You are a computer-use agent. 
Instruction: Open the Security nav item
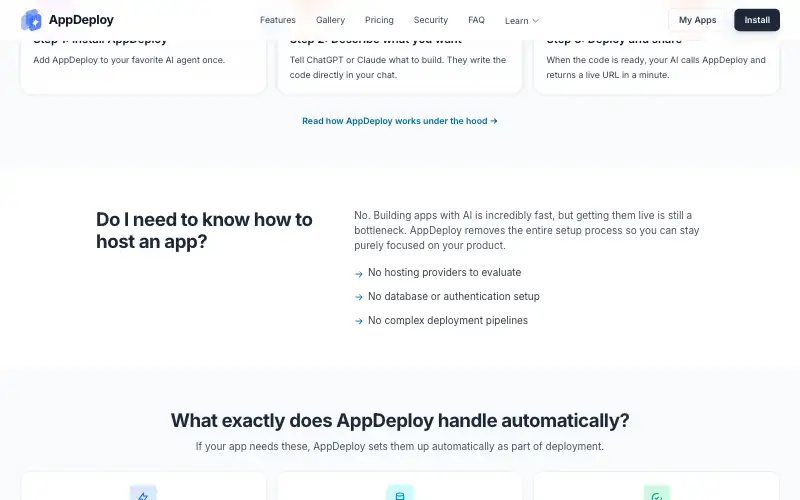click(x=431, y=20)
